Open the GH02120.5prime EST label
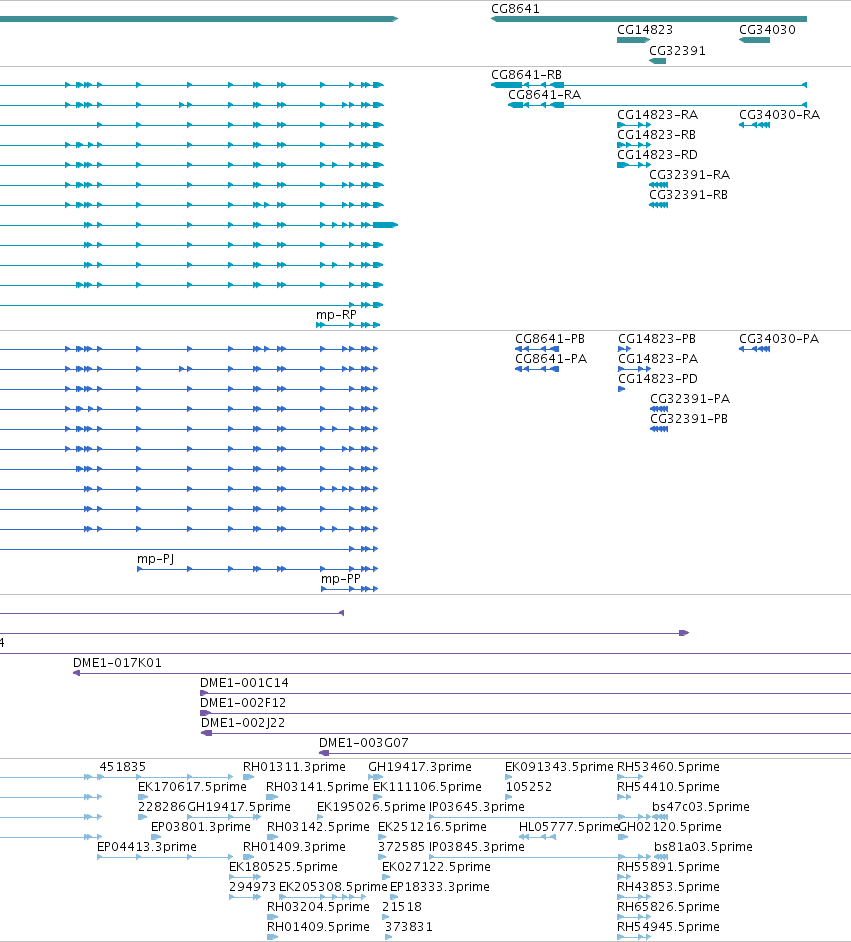The width and height of the screenshot is (851, 942). coord(670,827)
